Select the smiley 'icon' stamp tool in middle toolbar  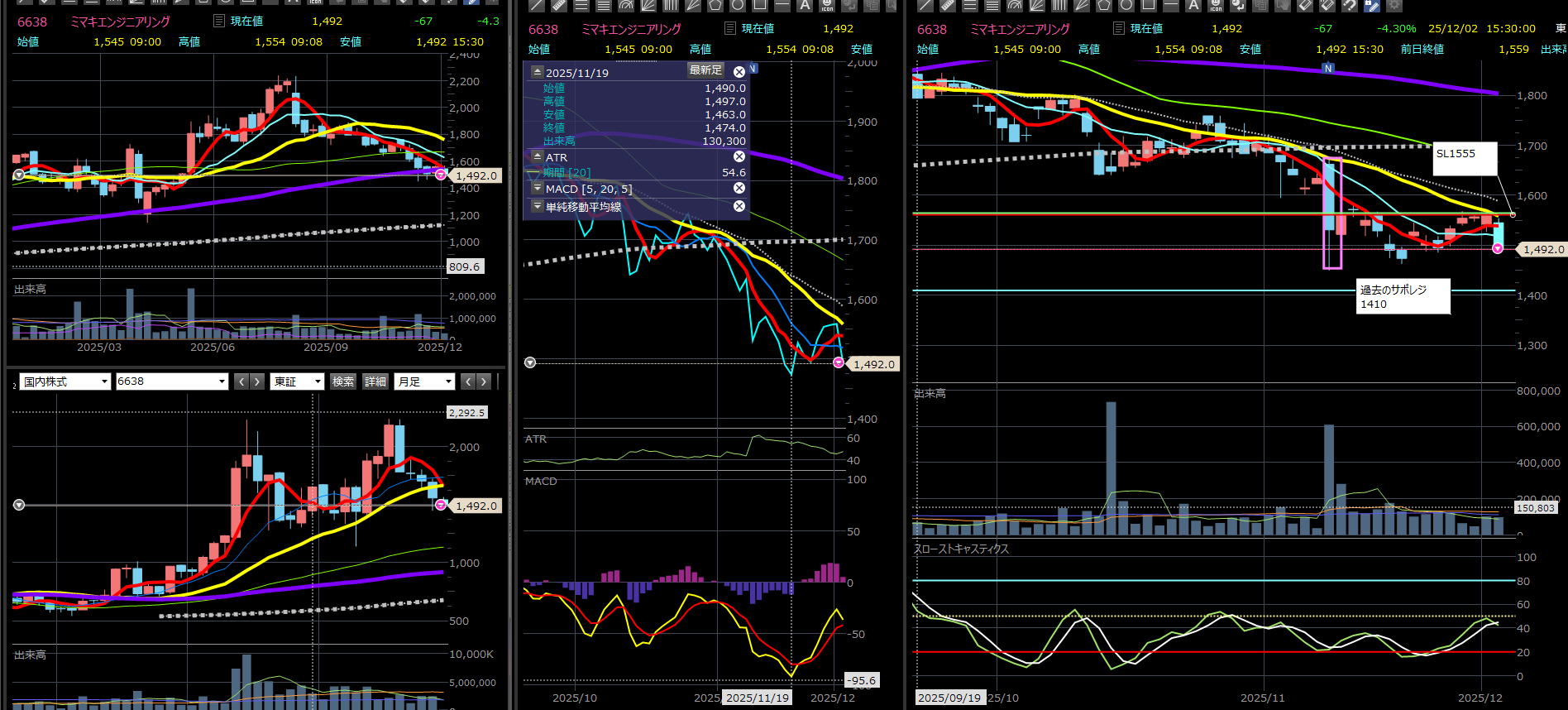tap(826, 5)
